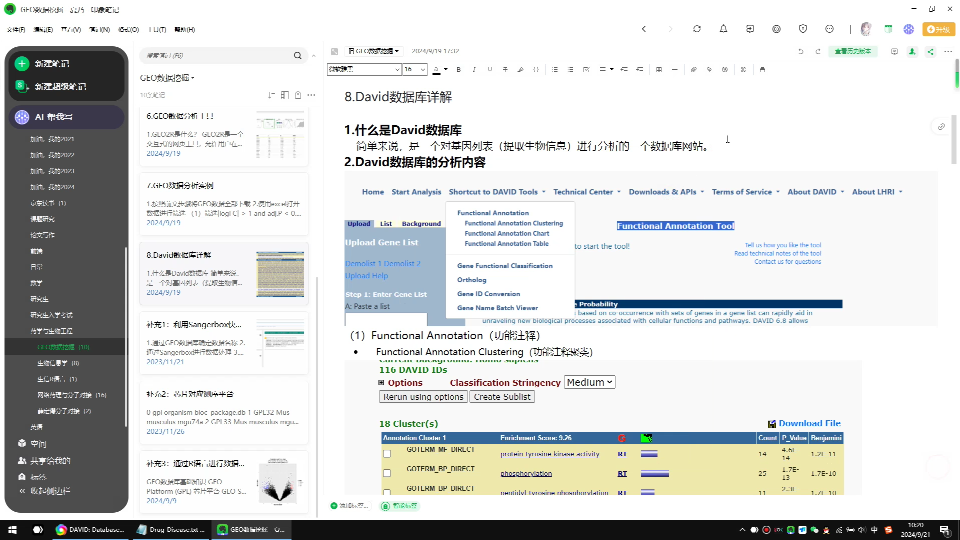Expand the Shortcut to DAVID Tools menu

[497, 192]
